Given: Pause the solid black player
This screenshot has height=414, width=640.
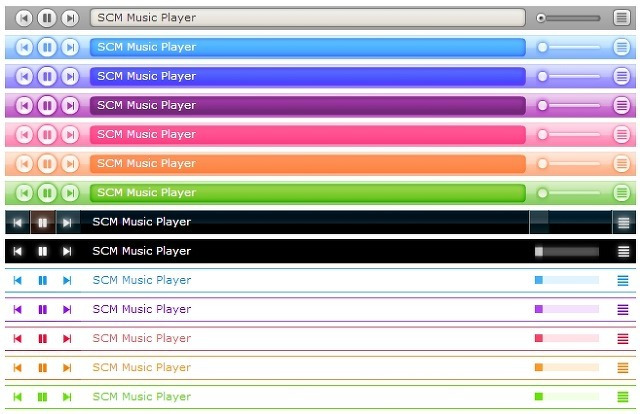Looking at the screenshot, I should click(42, 251).
